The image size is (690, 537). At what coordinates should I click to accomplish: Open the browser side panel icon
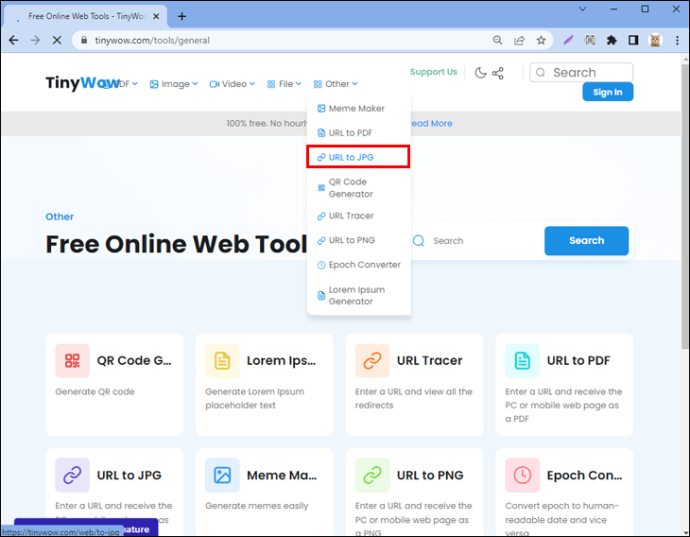click(x=633, y=40)
